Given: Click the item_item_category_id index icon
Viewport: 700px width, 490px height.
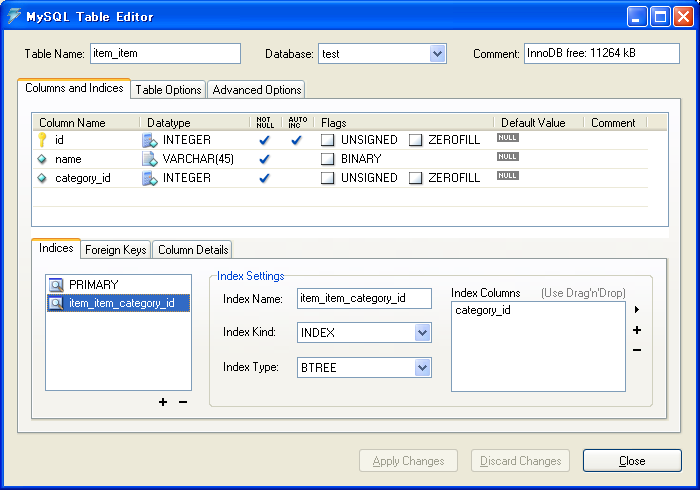Looking at the screenshot, I should (x=56, y=303).
